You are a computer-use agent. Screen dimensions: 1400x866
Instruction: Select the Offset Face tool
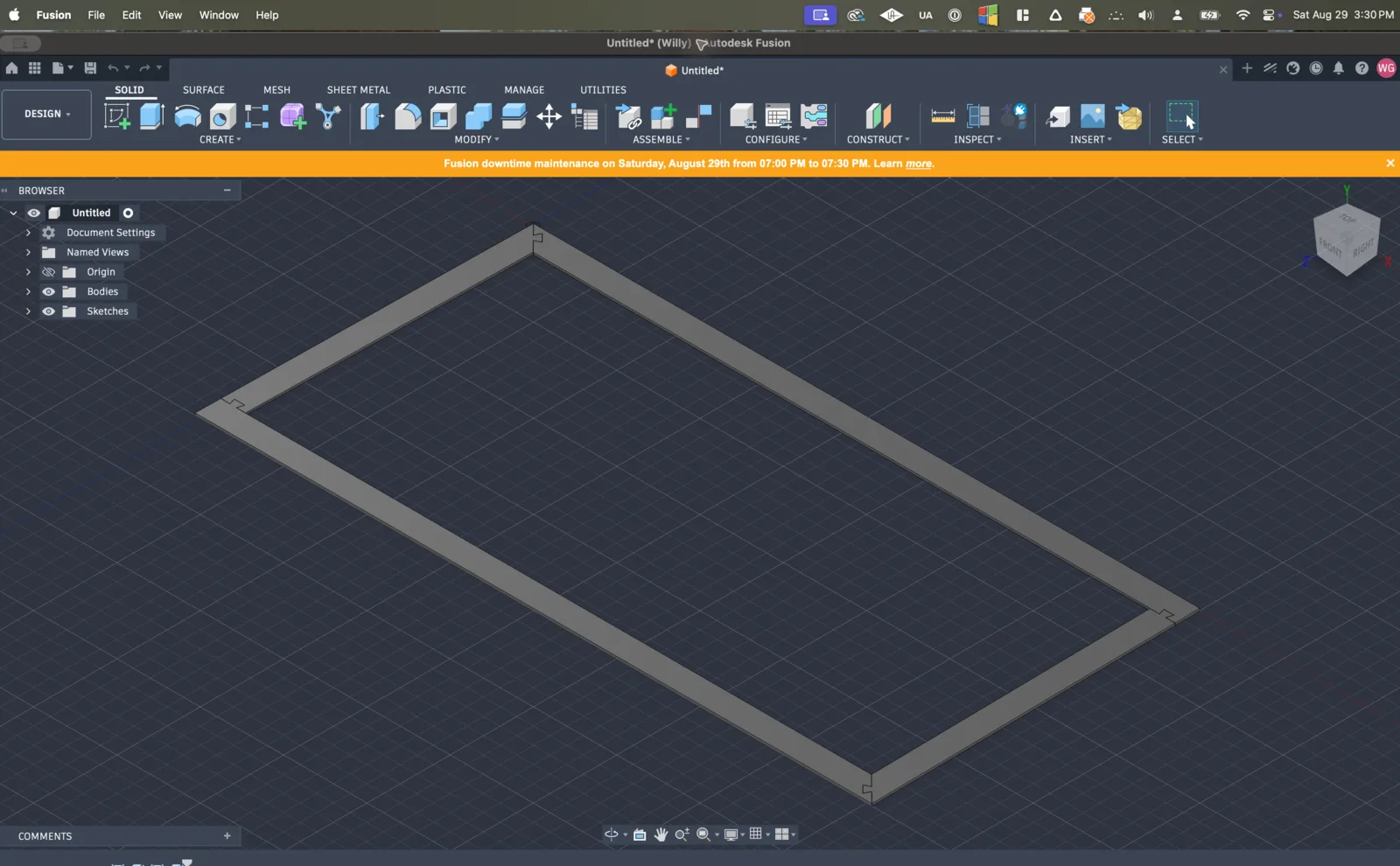coord(514,116)
